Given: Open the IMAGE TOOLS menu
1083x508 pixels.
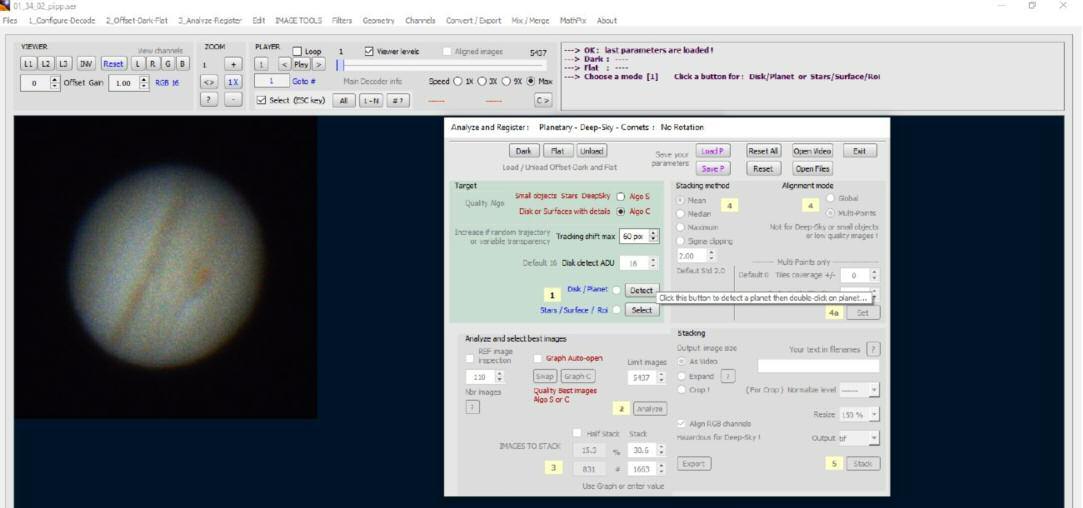Looking at the screenshot, I should tap(298, 21).
